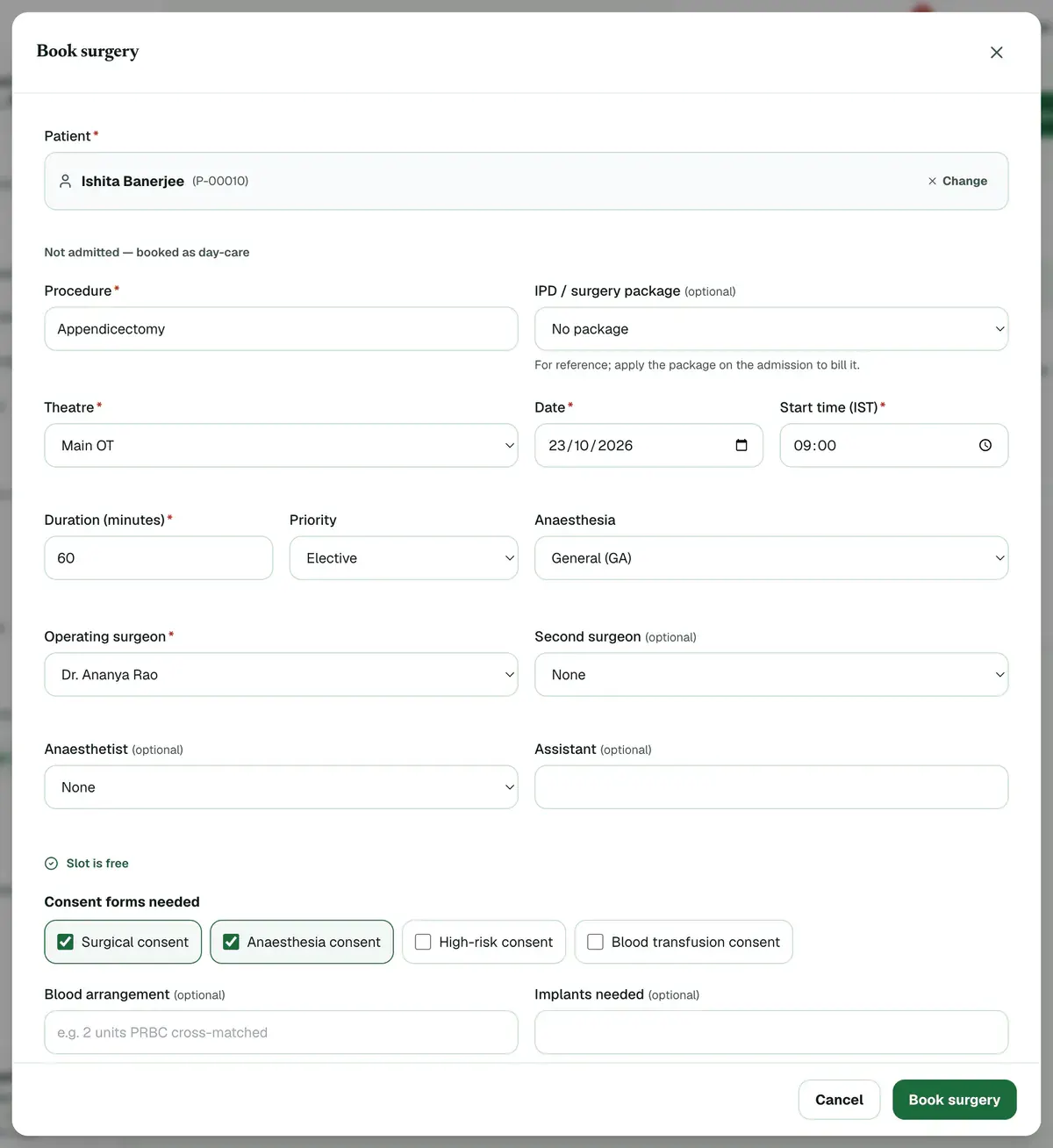Open the Anaesthesia type dropdown
This screenshot has width=1053, height=1148.
[771, 558]
